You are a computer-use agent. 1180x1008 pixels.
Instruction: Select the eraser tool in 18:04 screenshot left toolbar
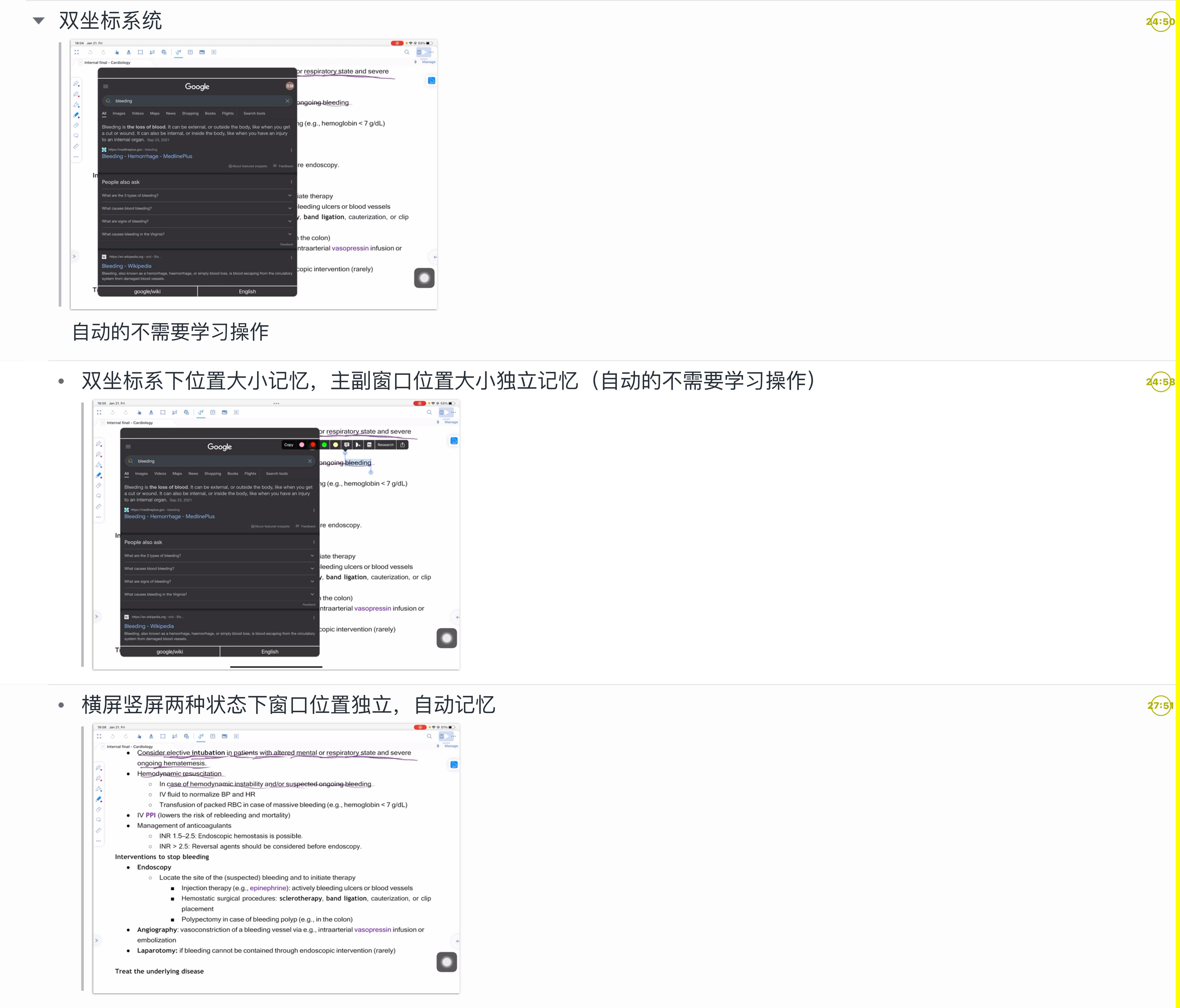tap(76, 125)
